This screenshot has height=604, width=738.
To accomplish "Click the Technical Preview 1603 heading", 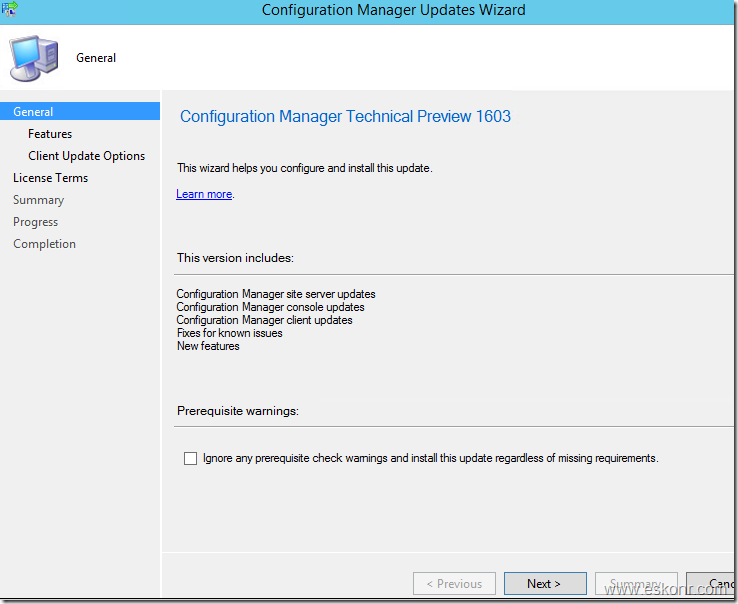I will point(345,117).
